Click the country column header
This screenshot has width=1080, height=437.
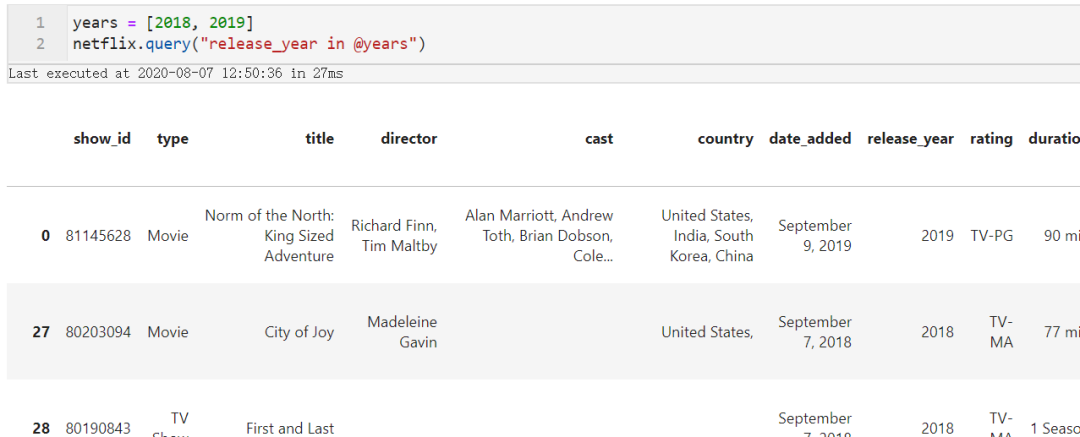click(725, 139)
